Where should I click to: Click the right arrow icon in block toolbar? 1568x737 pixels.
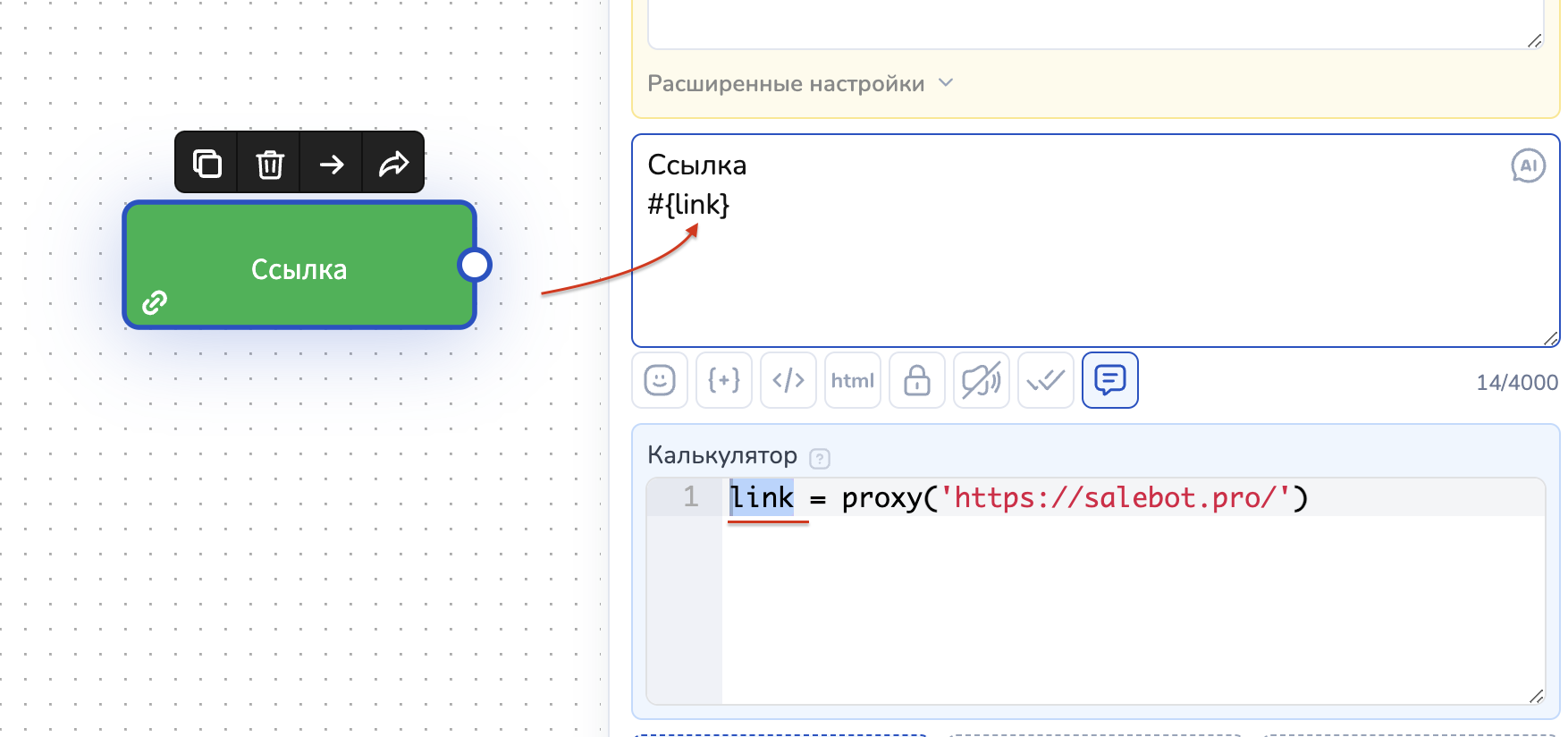(332, 164)
